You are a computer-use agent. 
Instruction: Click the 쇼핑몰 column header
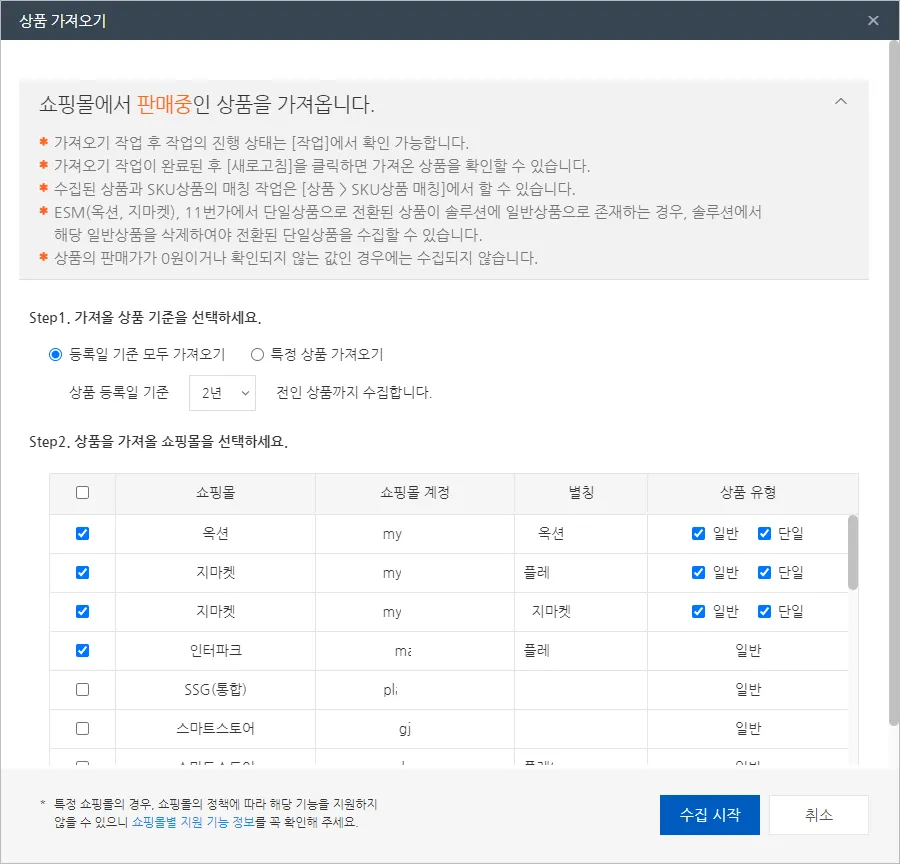215,493
